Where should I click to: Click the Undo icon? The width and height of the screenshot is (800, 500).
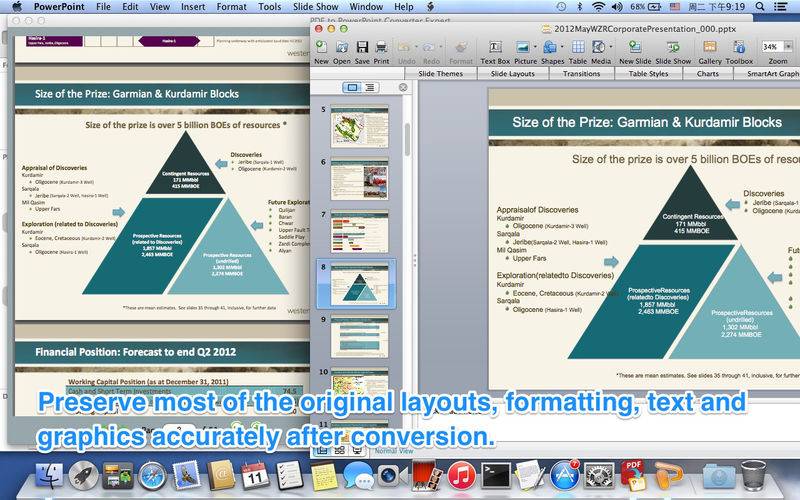(x=404, y=47)
